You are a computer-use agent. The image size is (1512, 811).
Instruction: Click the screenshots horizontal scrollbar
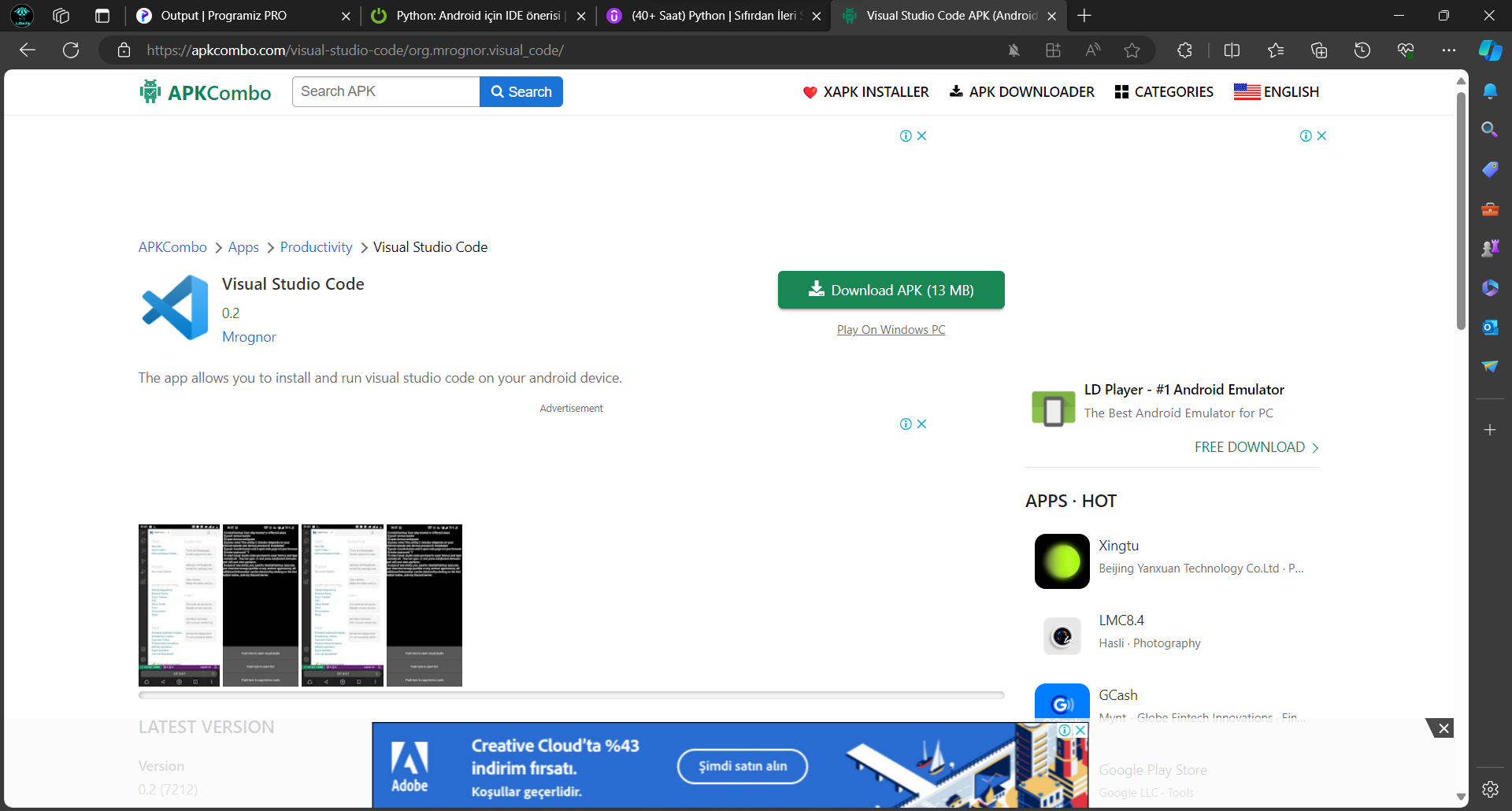click(572, 695)
